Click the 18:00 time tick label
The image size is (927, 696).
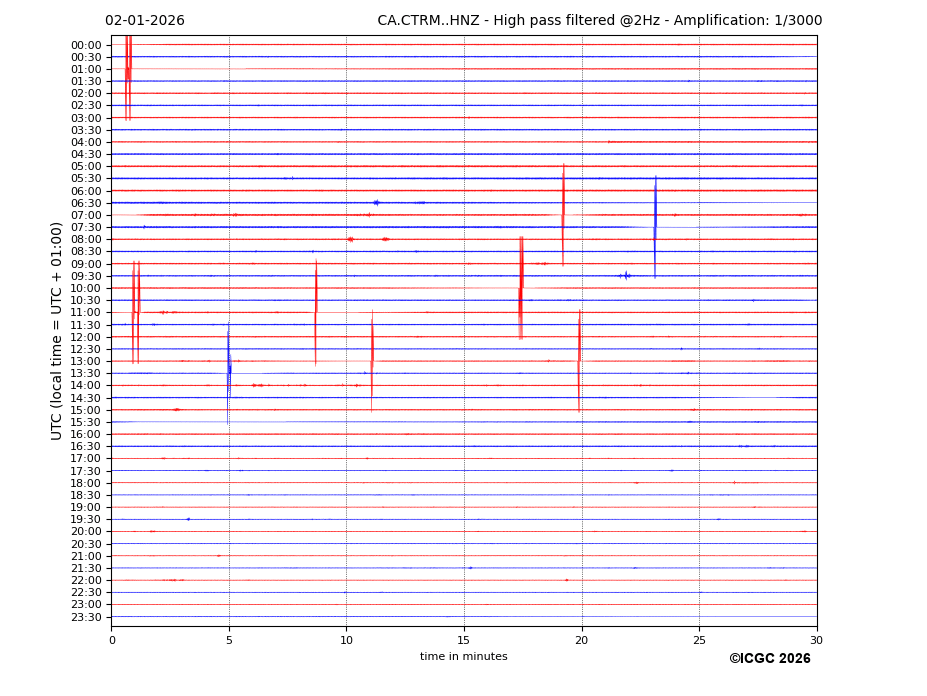(x=85, y=483)
